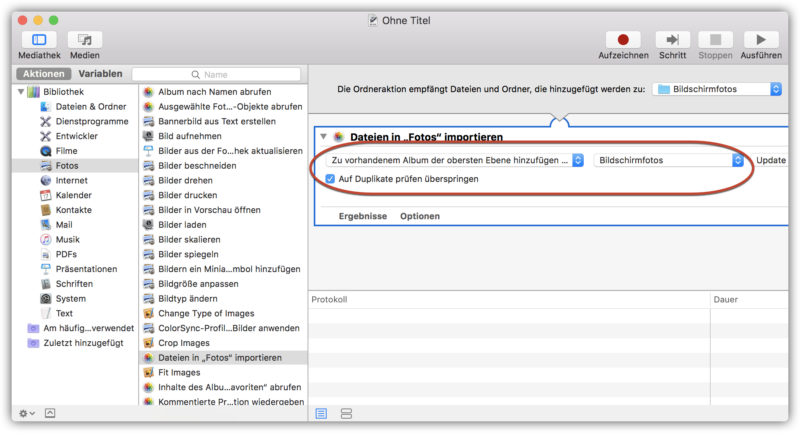Collapse the Dateien in Fotos importieren action
The image size is (800, 433).
click(324, 137)
